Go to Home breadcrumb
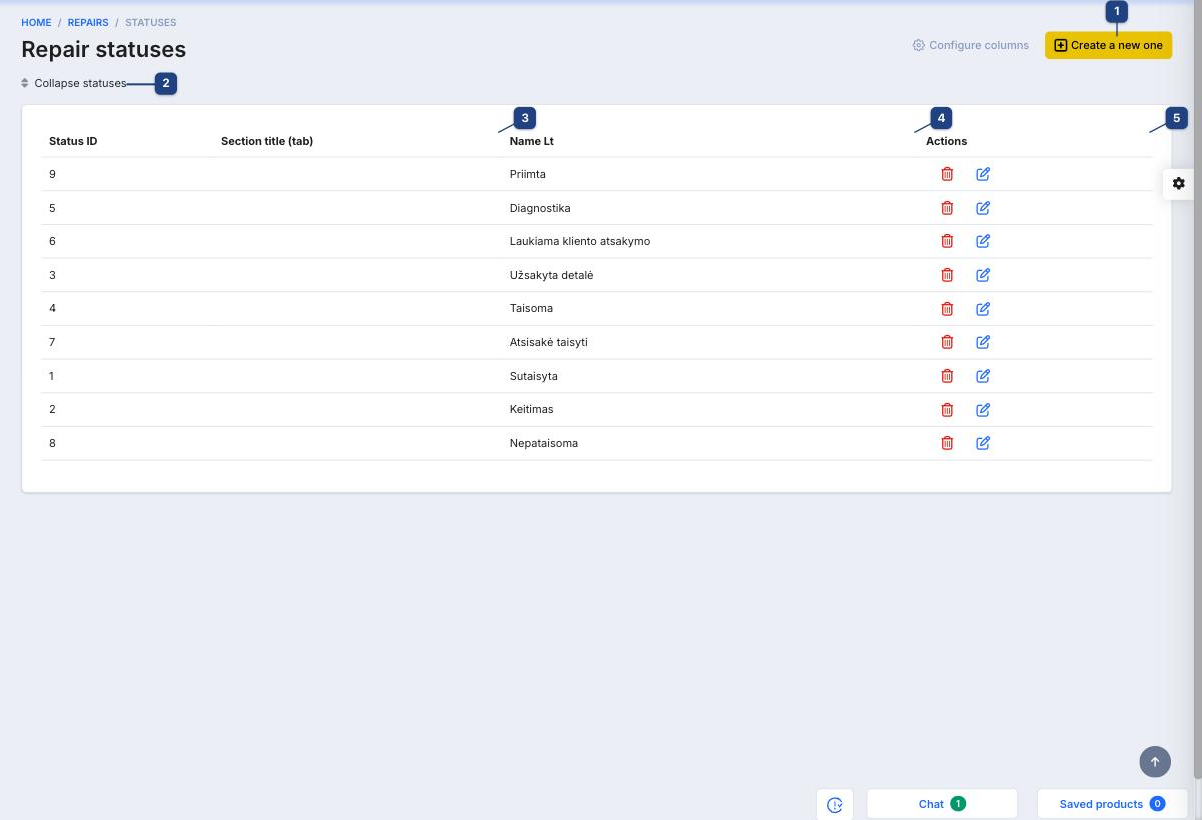The height and width of the screenshot is (820, 1202). [36, 23]
